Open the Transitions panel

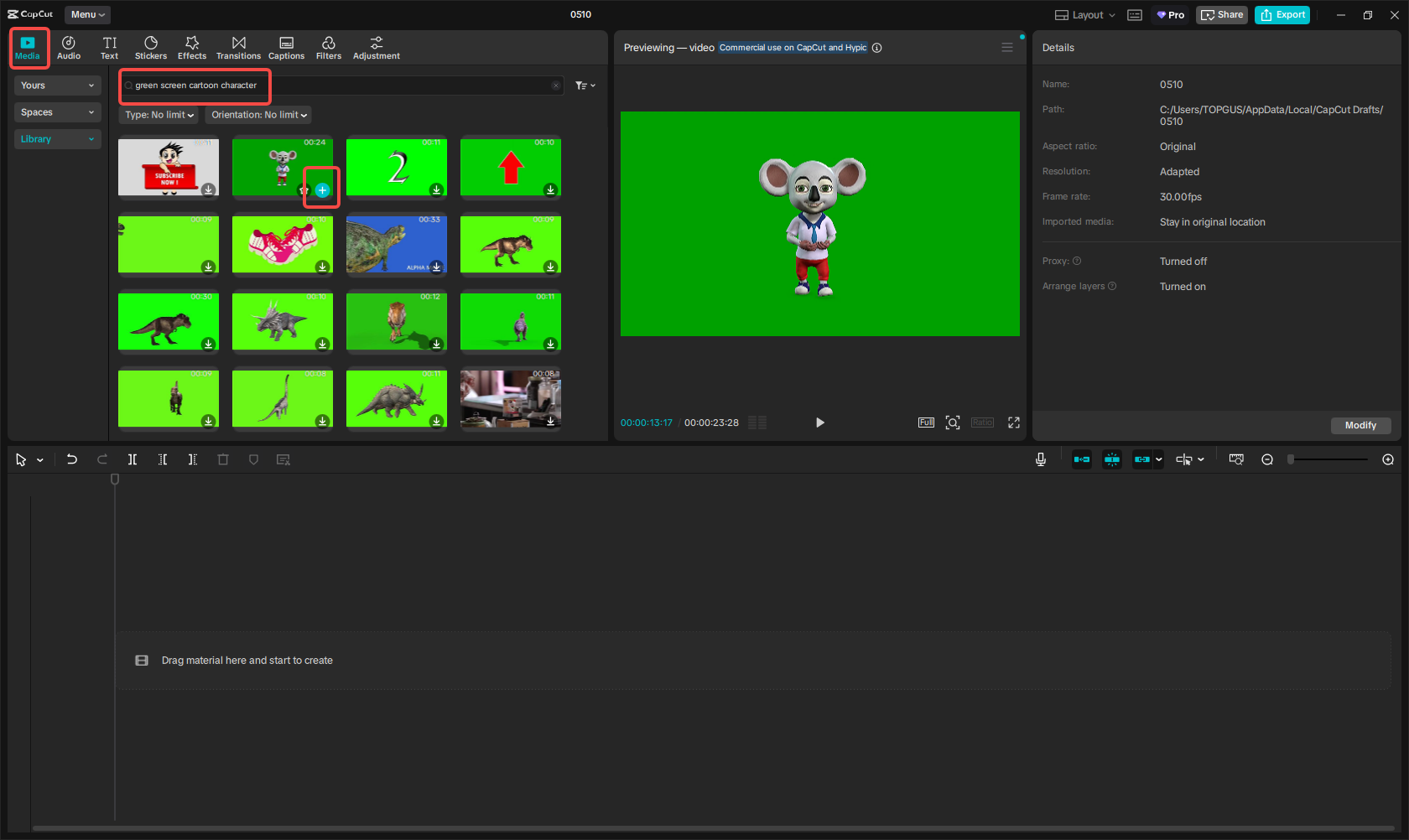[238, 47]
